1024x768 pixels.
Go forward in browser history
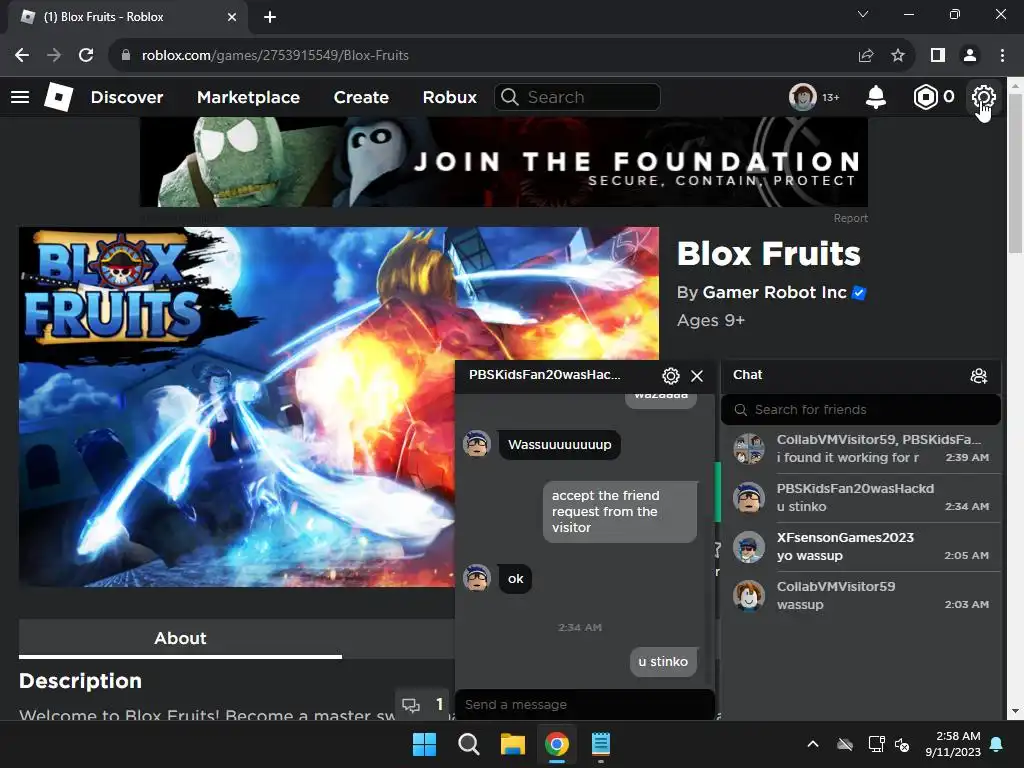coord(54,56)
